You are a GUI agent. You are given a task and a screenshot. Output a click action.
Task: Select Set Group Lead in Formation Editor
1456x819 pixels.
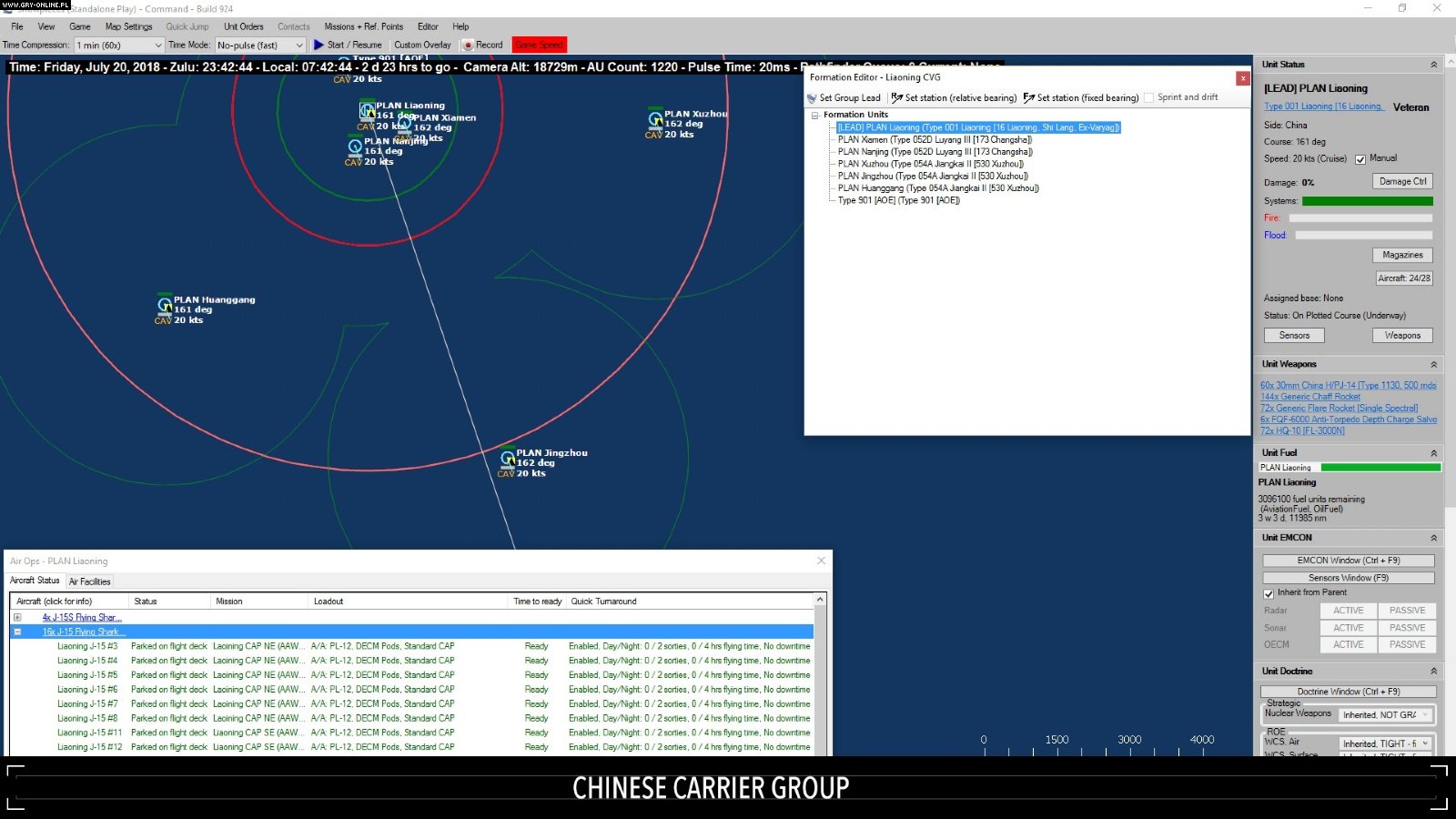pos(842,97)
